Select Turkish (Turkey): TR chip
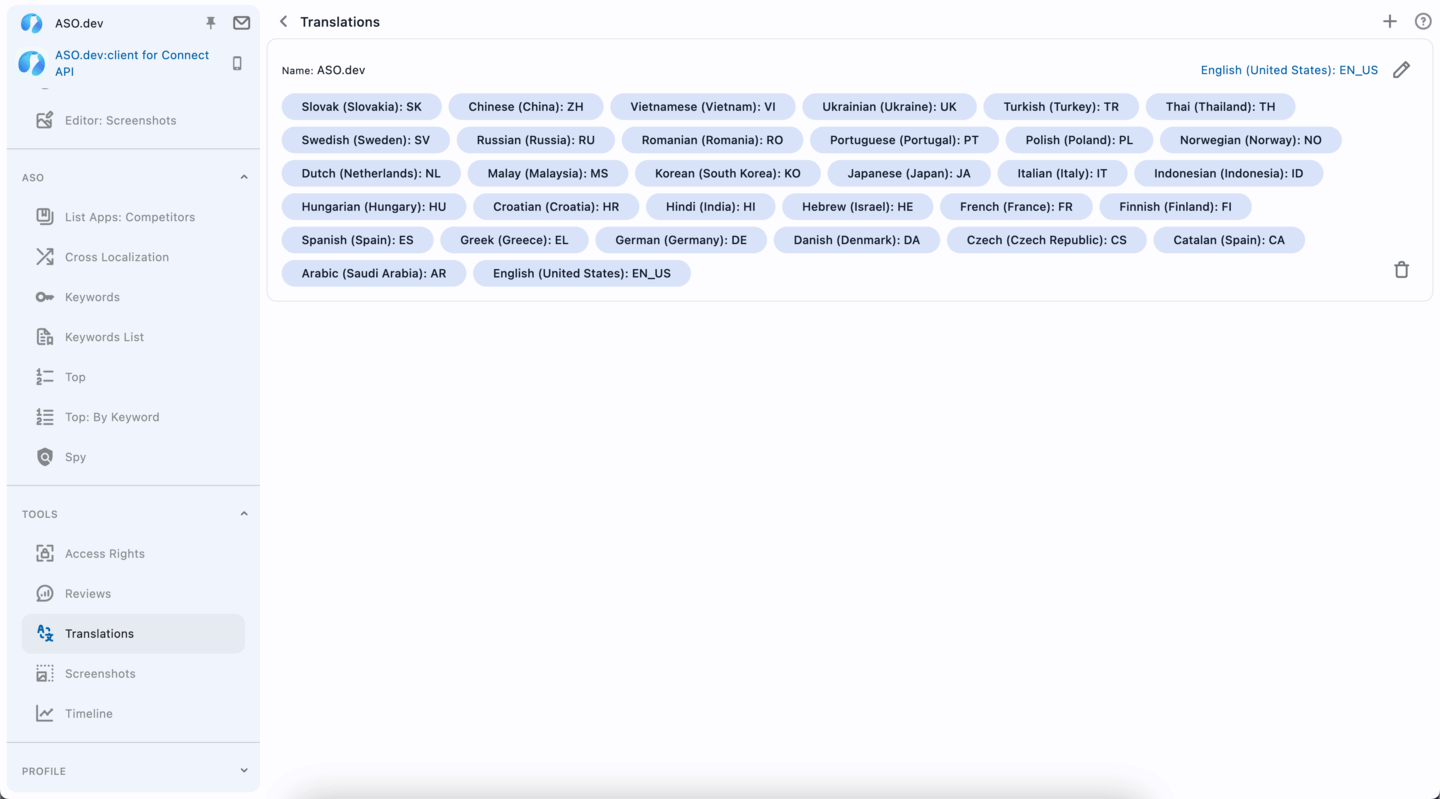Viewport: 1440px width, 799px height. [1061, 106]
